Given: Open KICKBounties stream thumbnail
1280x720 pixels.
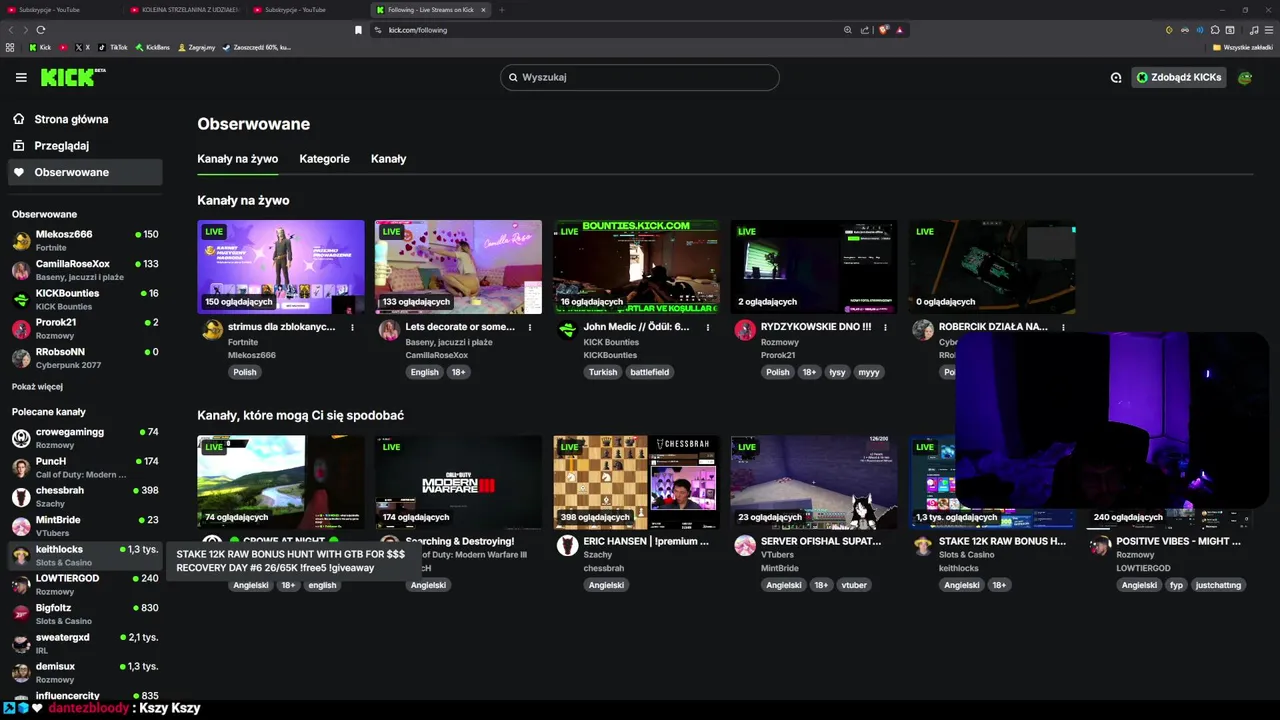Looking at the screenshot, I should tap(636, 267).
